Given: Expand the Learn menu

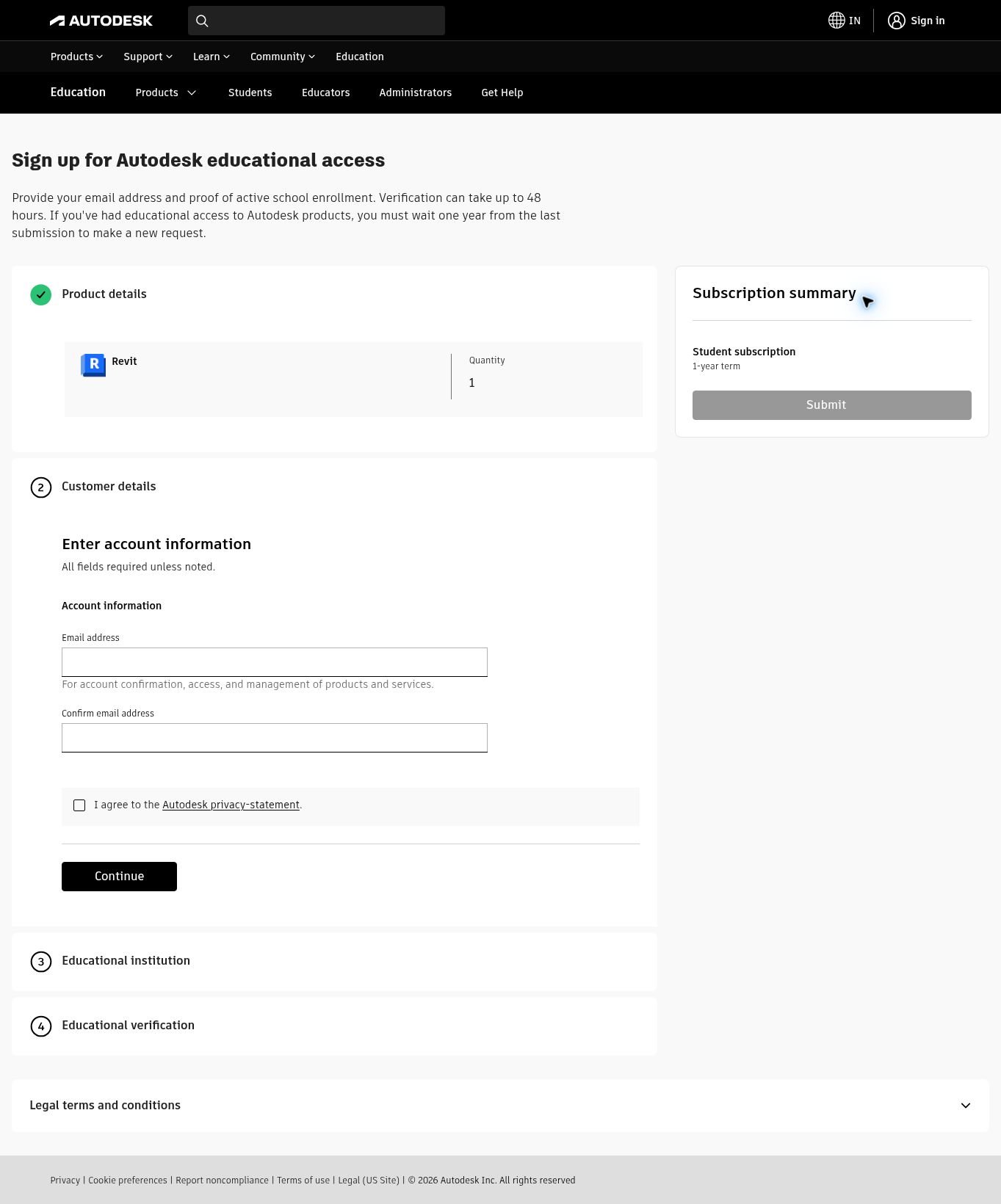Looking at the screenshot, I should click(x=212, y=57).
